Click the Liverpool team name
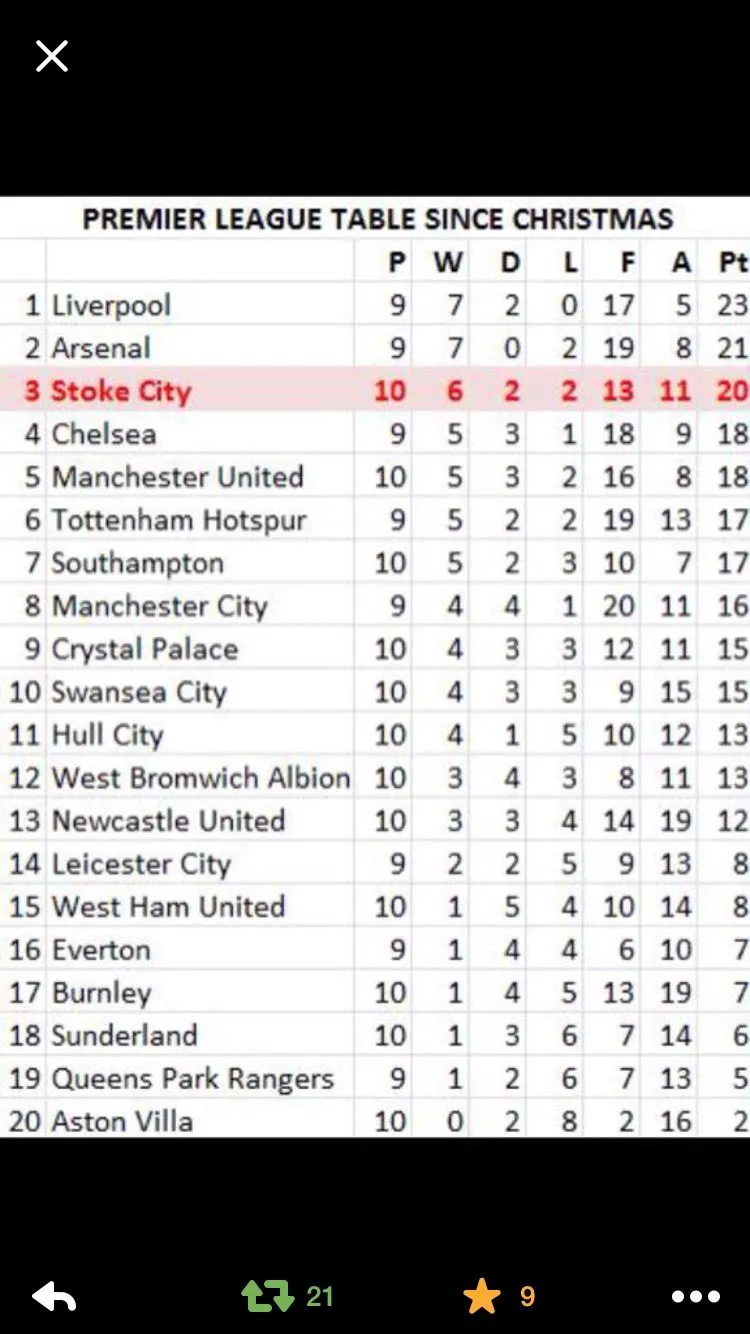 point(111,305)
